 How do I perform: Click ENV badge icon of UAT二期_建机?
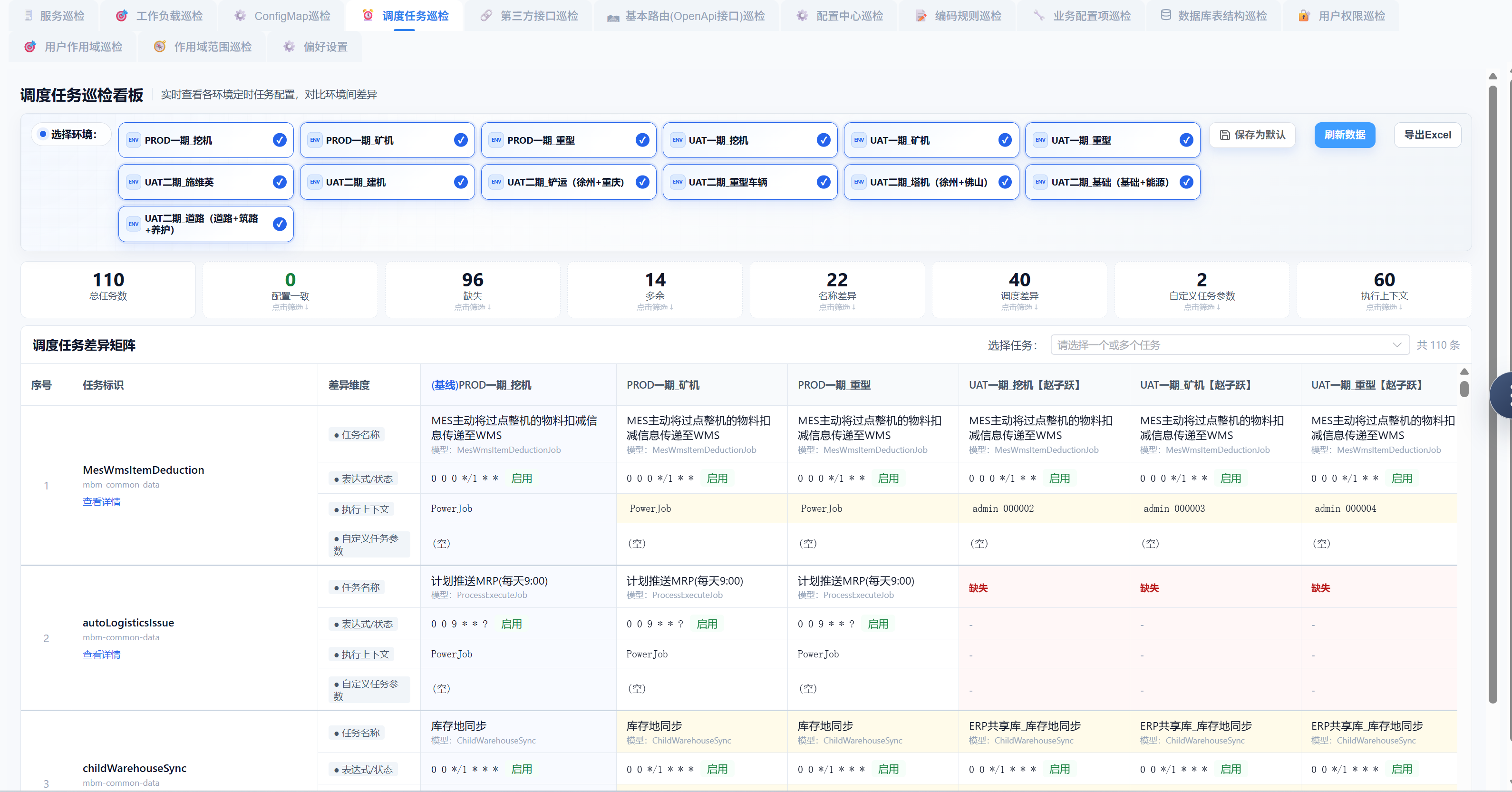pos(315,182)
